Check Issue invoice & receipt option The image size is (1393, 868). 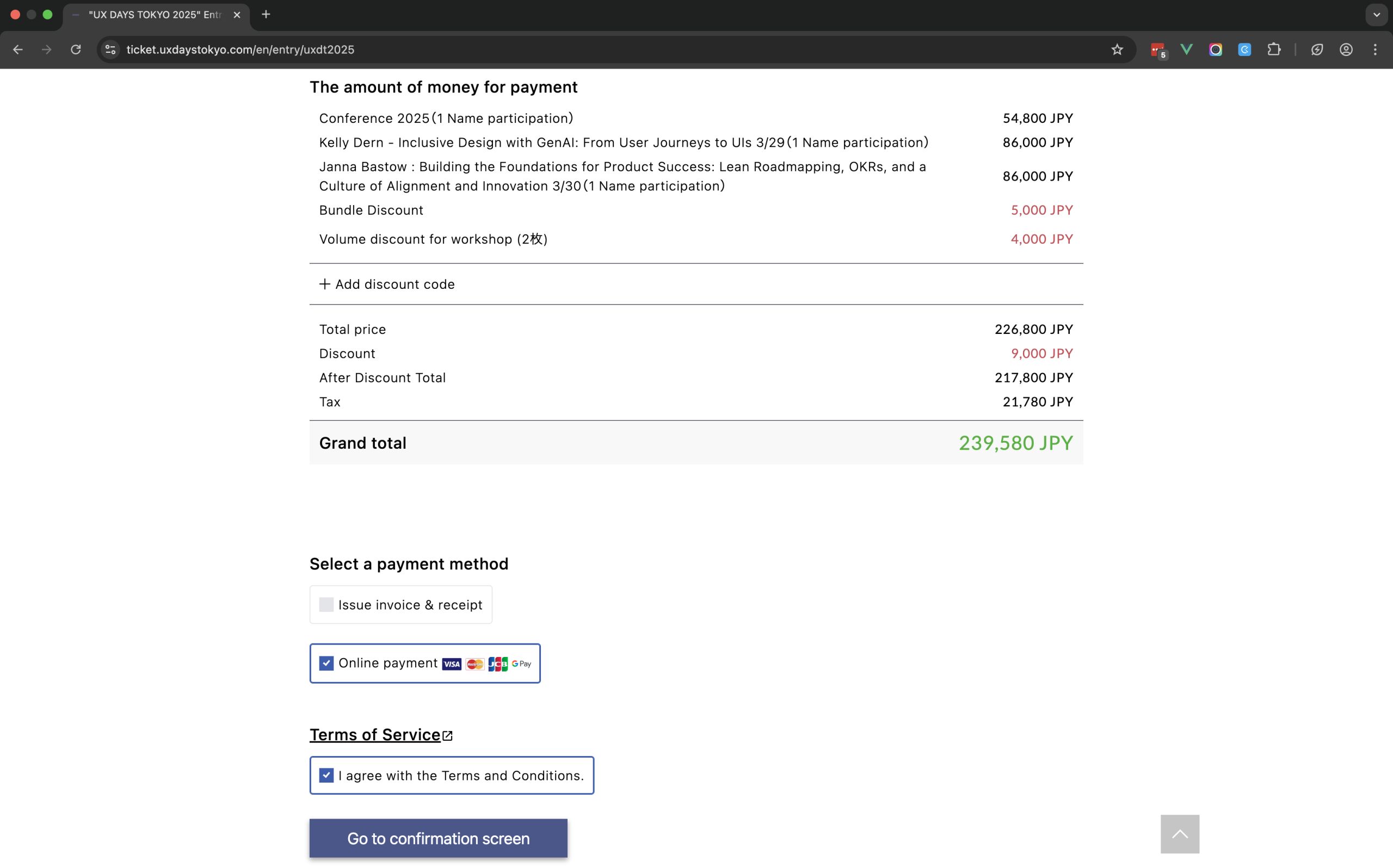click(x=326, y=605)
